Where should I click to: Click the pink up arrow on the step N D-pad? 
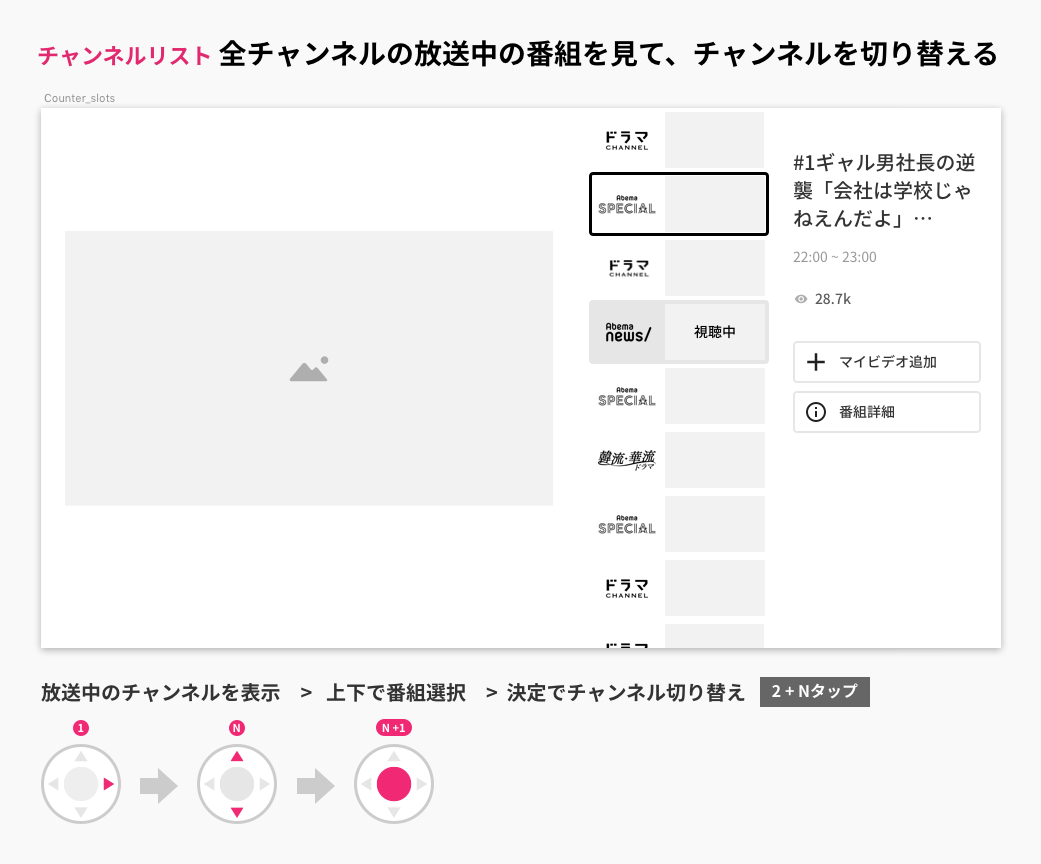point(237,756)
